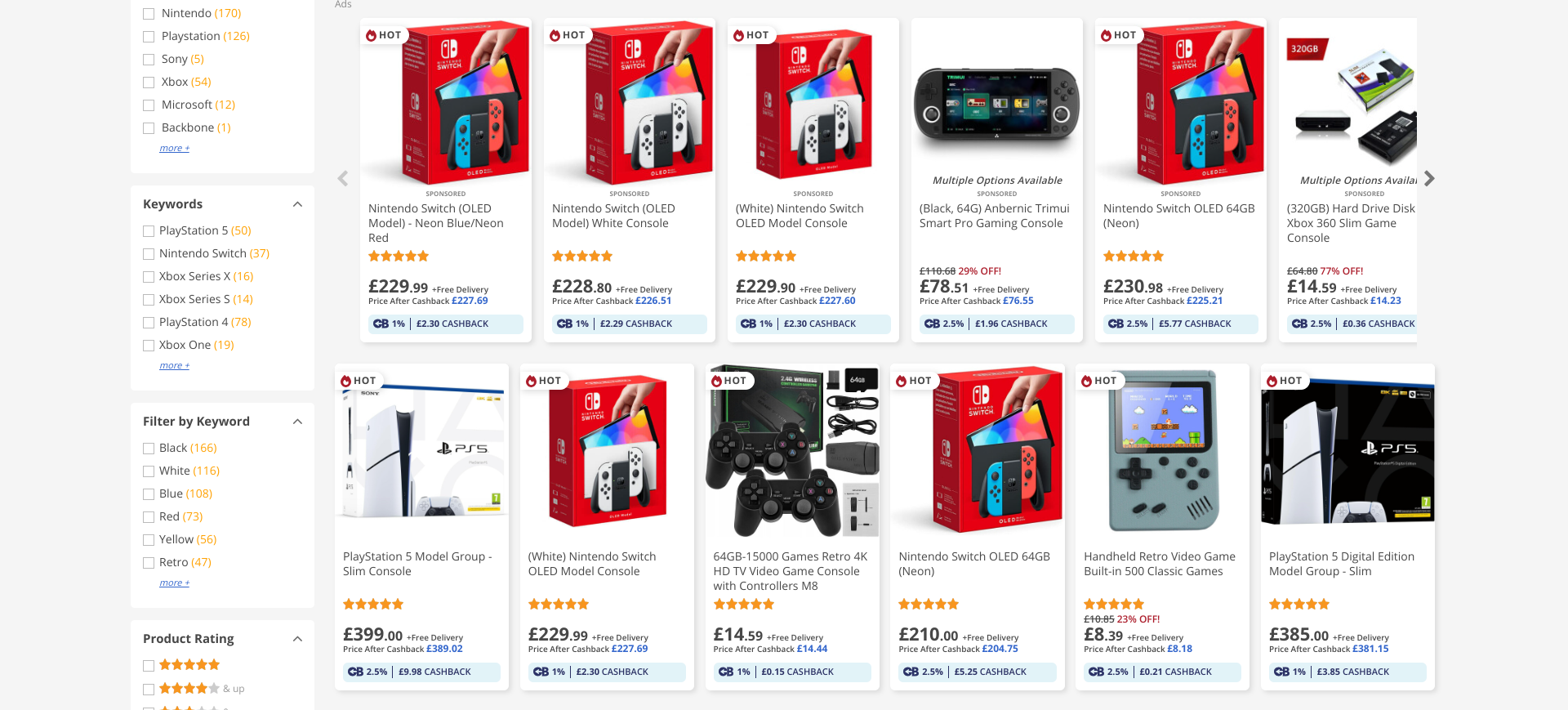
Task: Collapse the Keywords filter section
Action: [297, 204]
